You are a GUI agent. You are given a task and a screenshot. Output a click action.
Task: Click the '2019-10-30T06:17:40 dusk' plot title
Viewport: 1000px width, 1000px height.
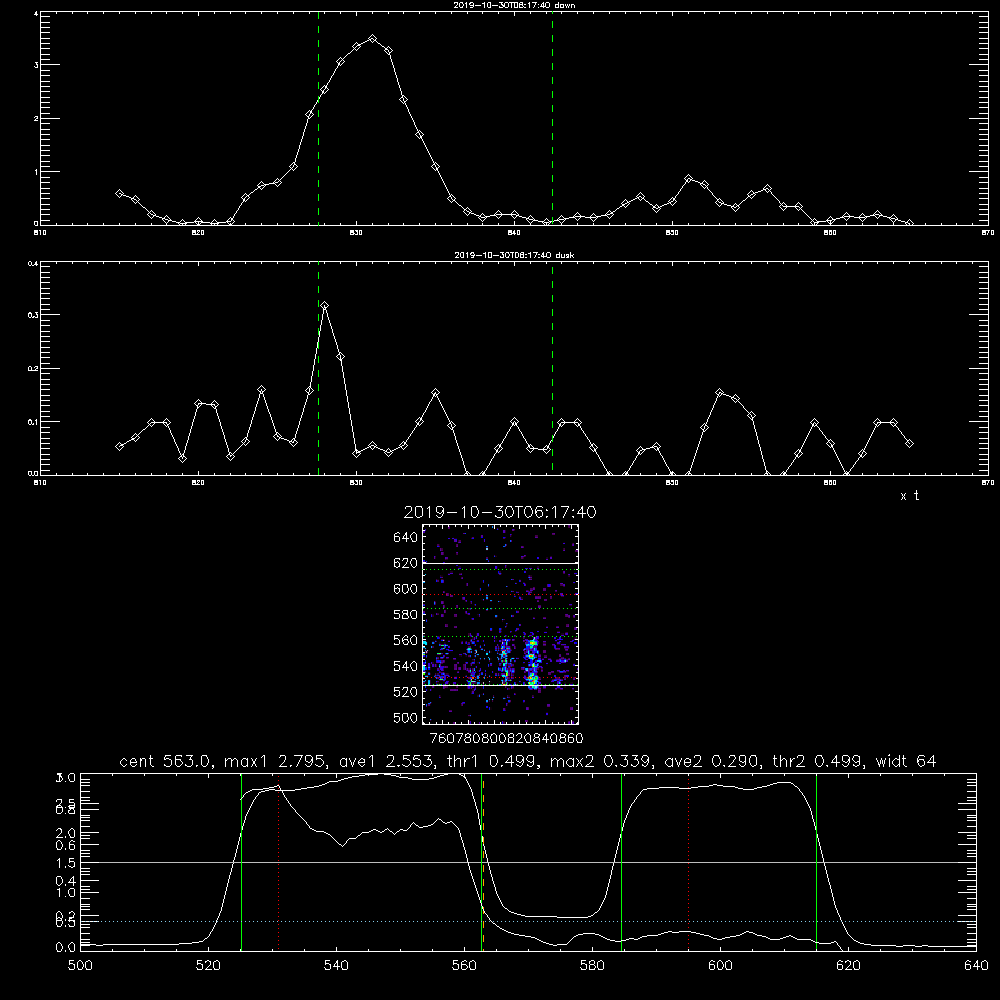coord(514,255)
